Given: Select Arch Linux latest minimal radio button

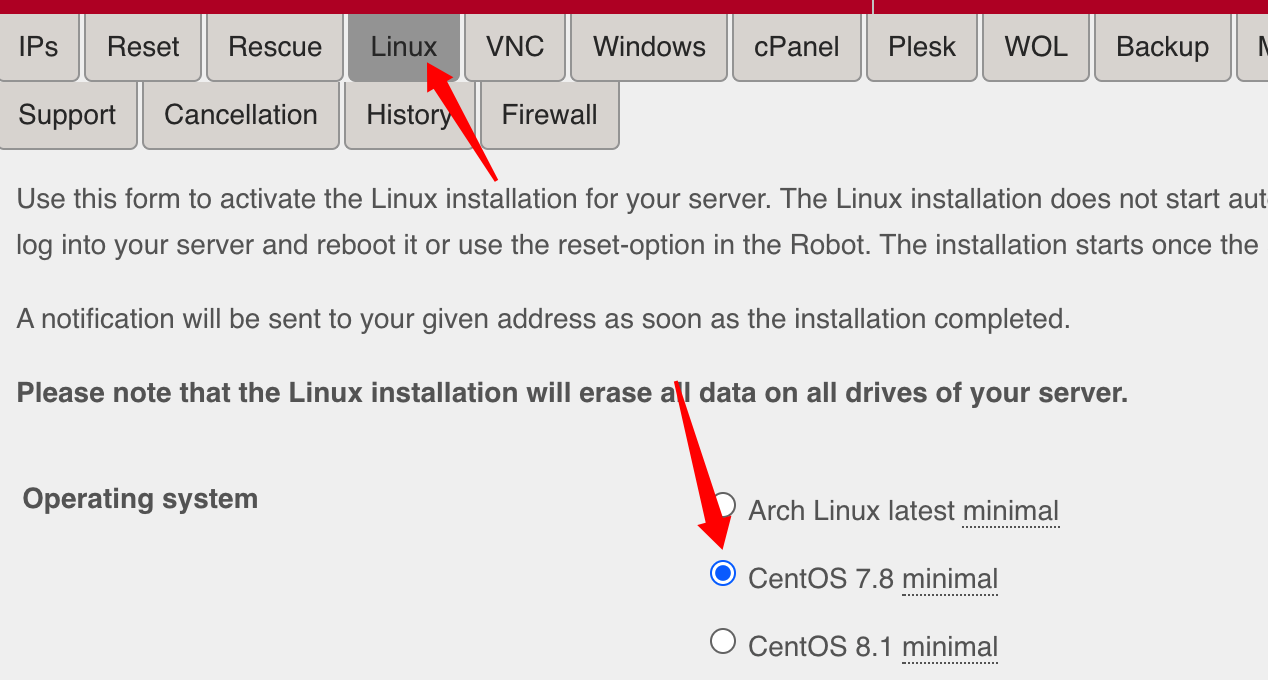Looking at the screenshot, I should 724,506.
